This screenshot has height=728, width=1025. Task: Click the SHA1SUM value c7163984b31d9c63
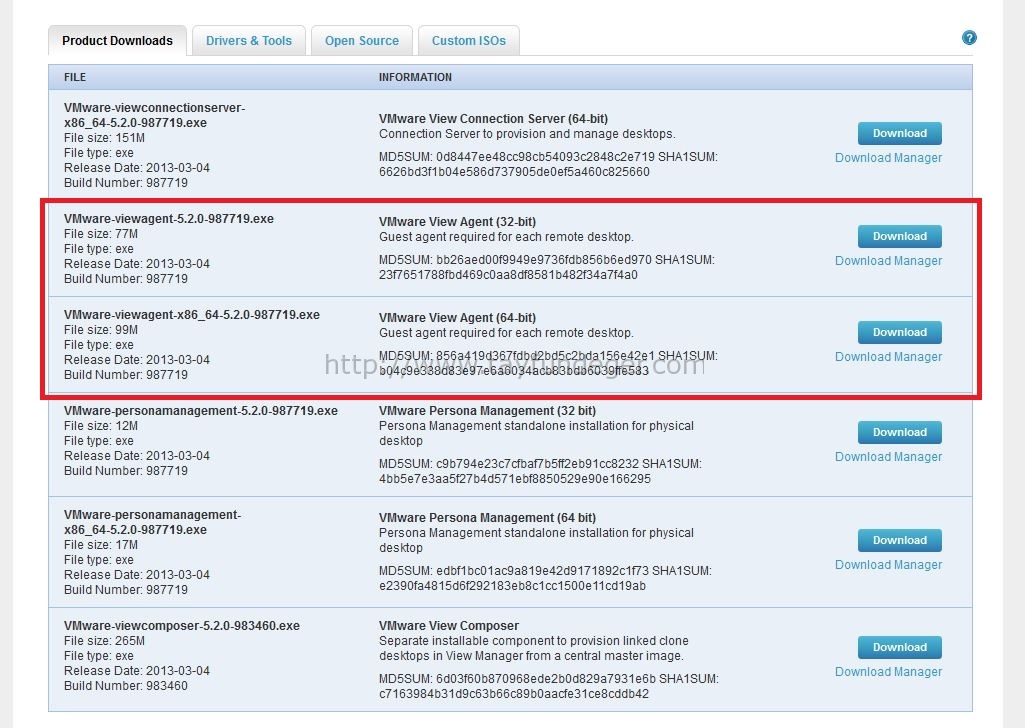(514, 694)
